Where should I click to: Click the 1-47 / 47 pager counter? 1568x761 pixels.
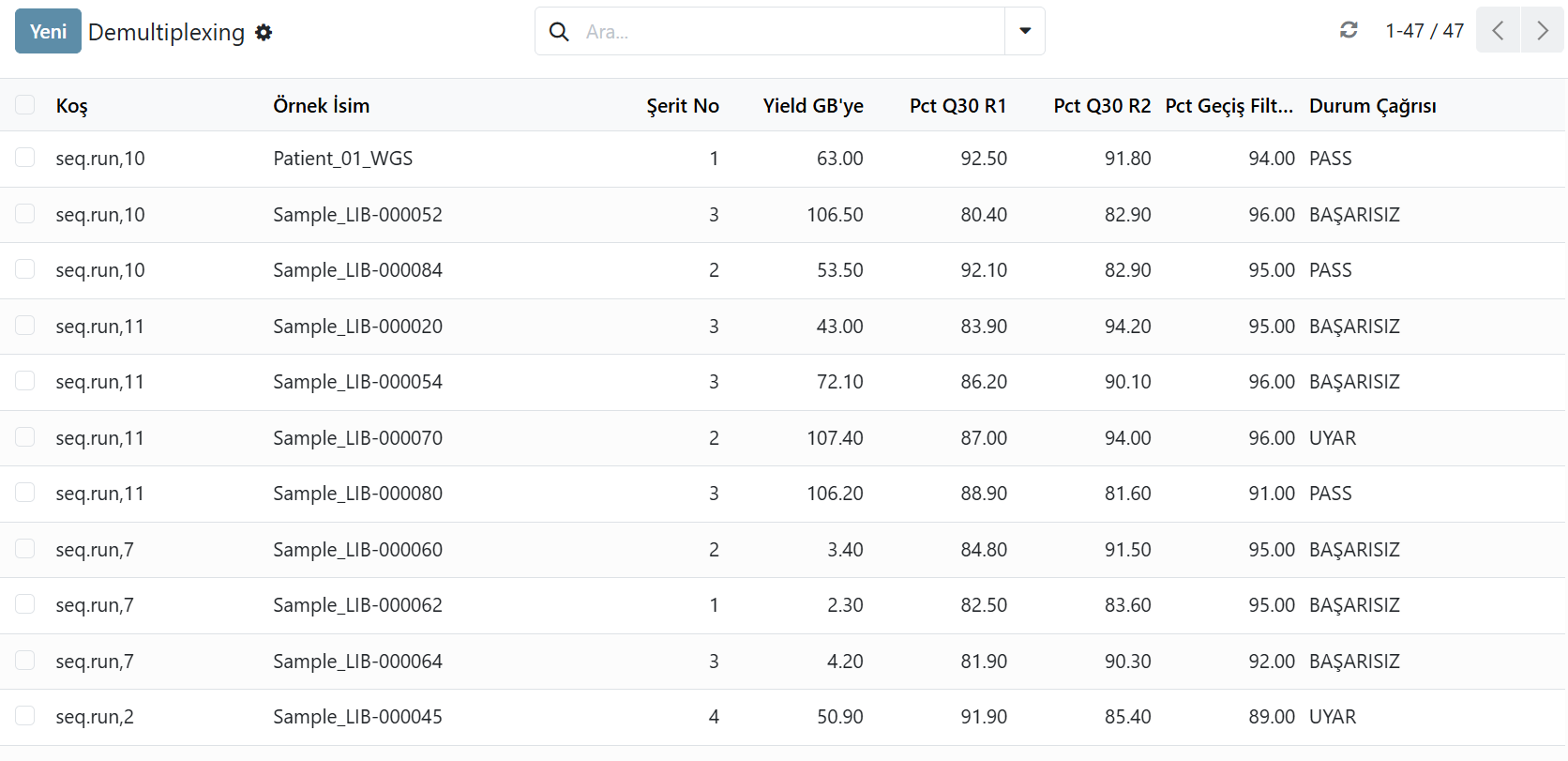click(1425, 31)
